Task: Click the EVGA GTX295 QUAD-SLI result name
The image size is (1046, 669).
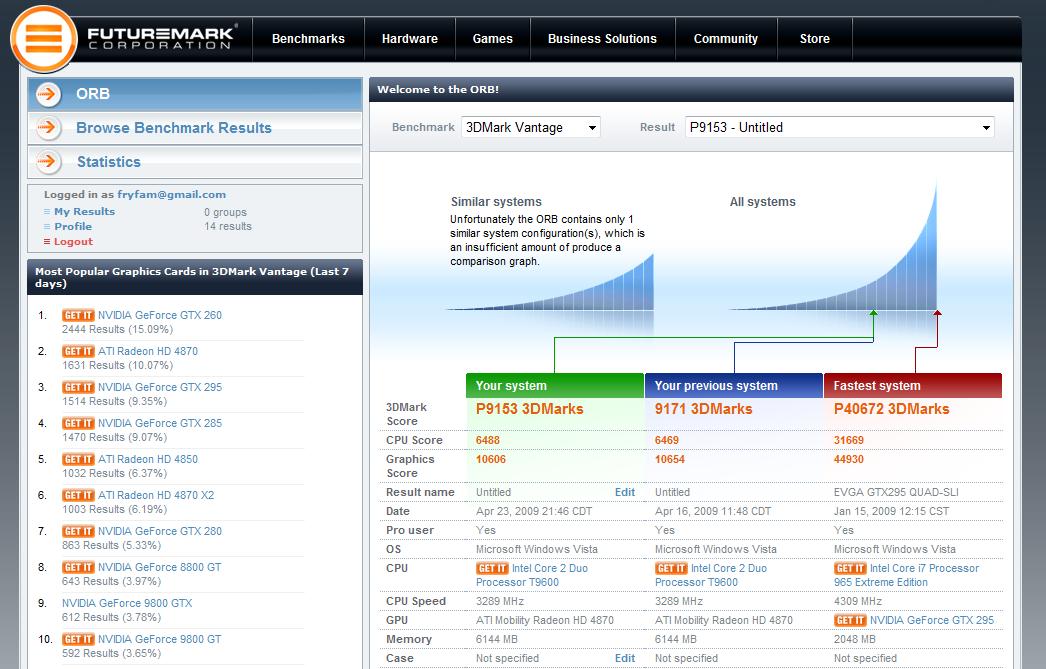Action: [896, 492]
